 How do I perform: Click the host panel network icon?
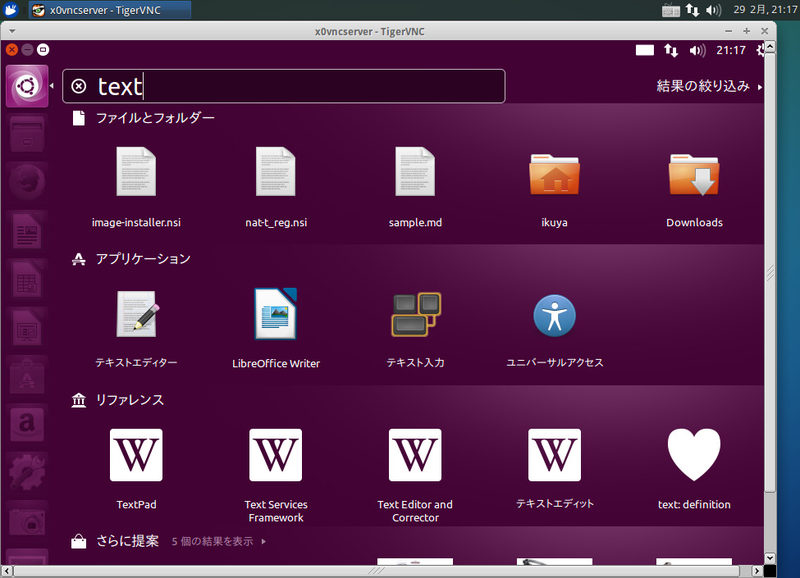point(692,10)
